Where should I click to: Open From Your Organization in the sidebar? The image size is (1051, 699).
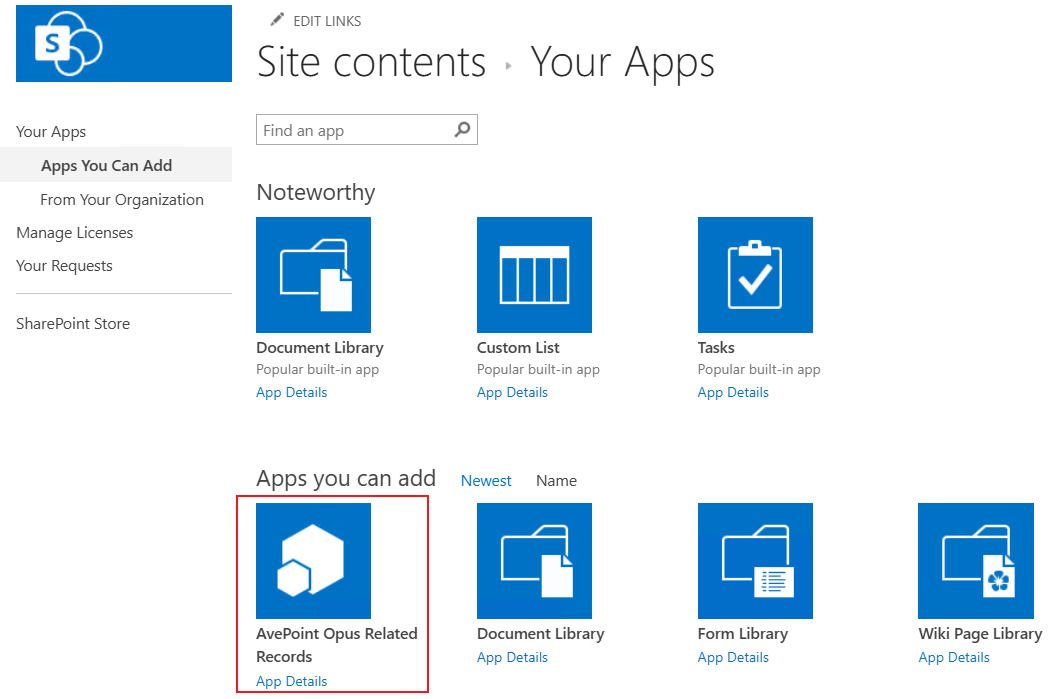pos(121,199)
